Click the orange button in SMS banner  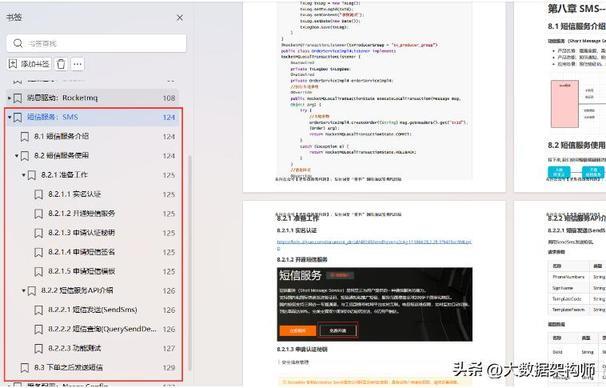(297, 331)
